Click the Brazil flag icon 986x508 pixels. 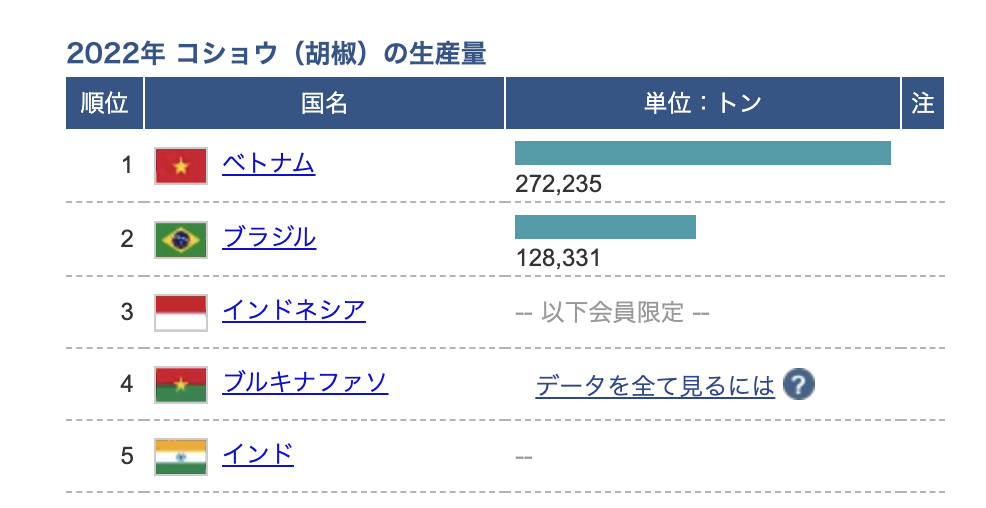click(181, 239)
